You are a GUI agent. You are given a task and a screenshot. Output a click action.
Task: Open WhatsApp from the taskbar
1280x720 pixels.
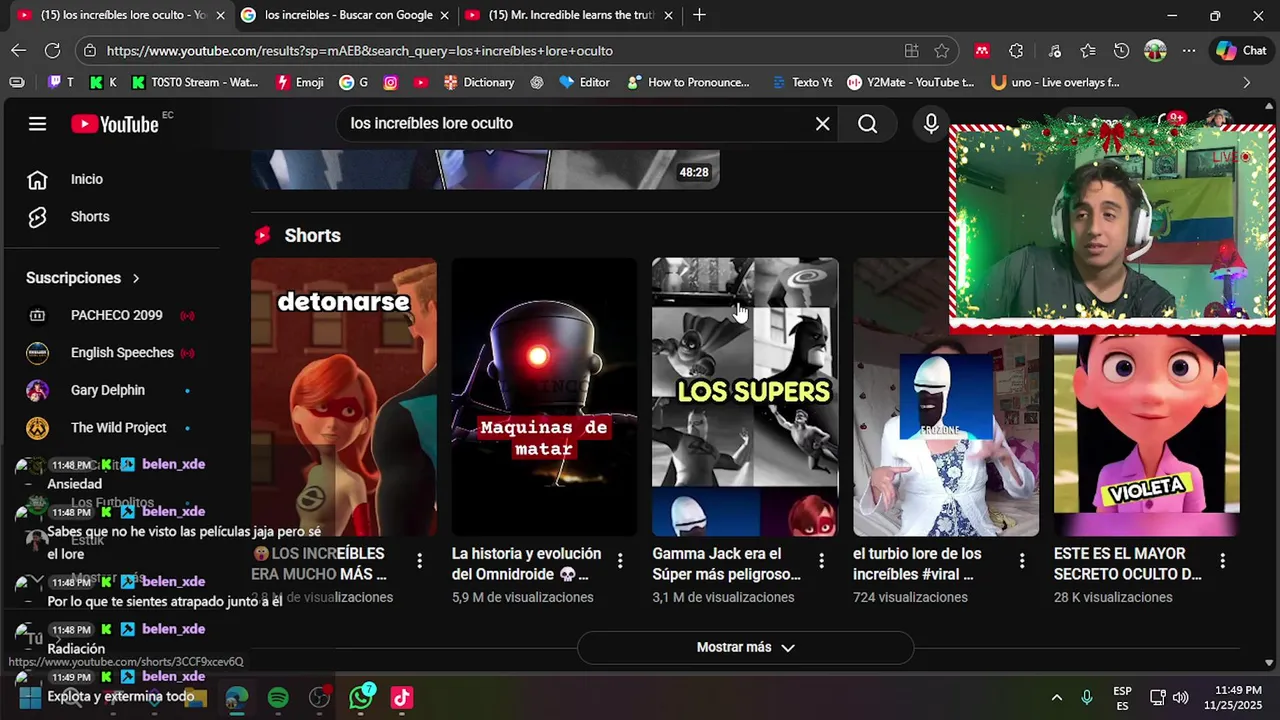tap(361, 697)
